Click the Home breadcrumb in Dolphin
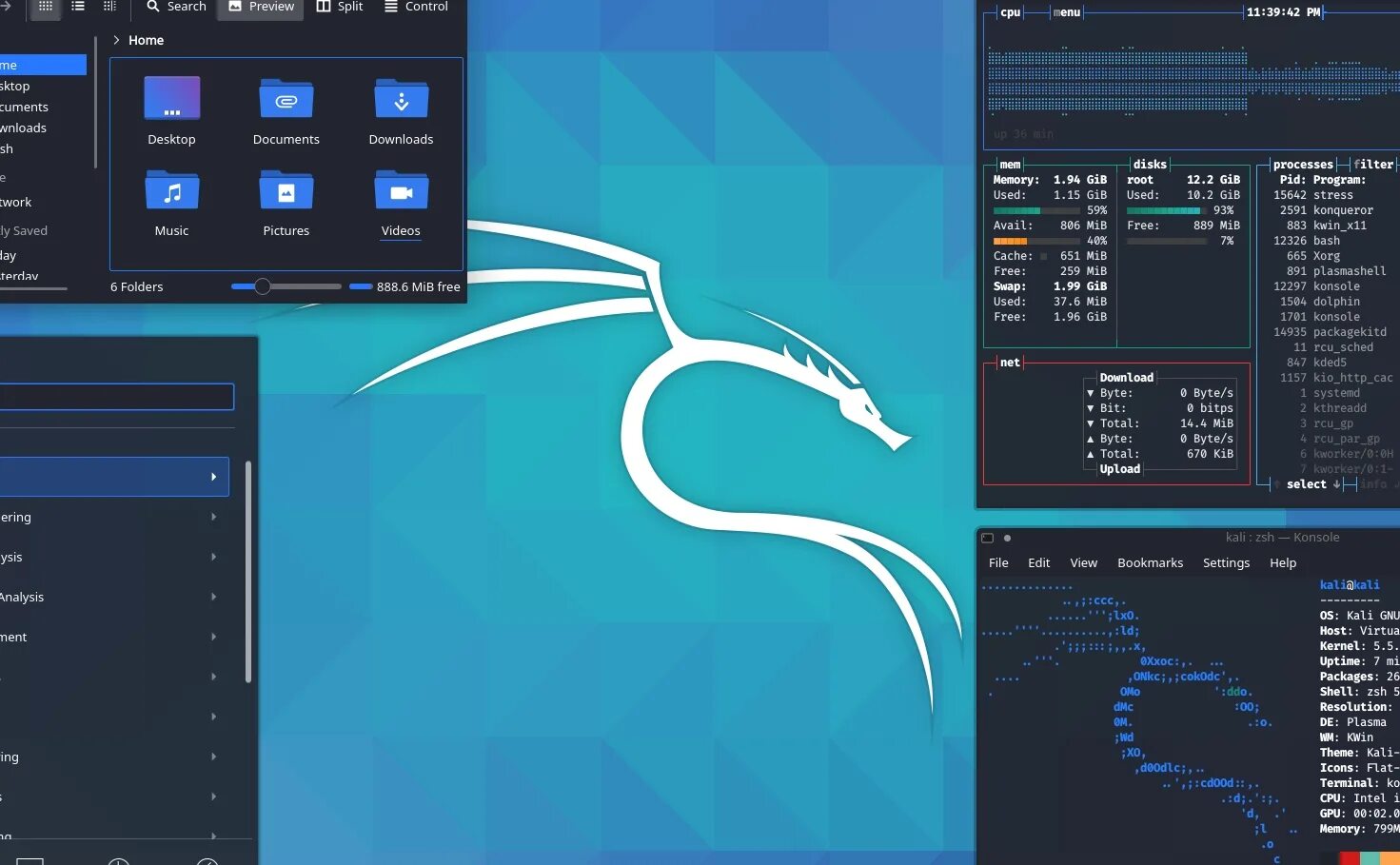Viewport: 1400px width, 865px height. (146, 40)
